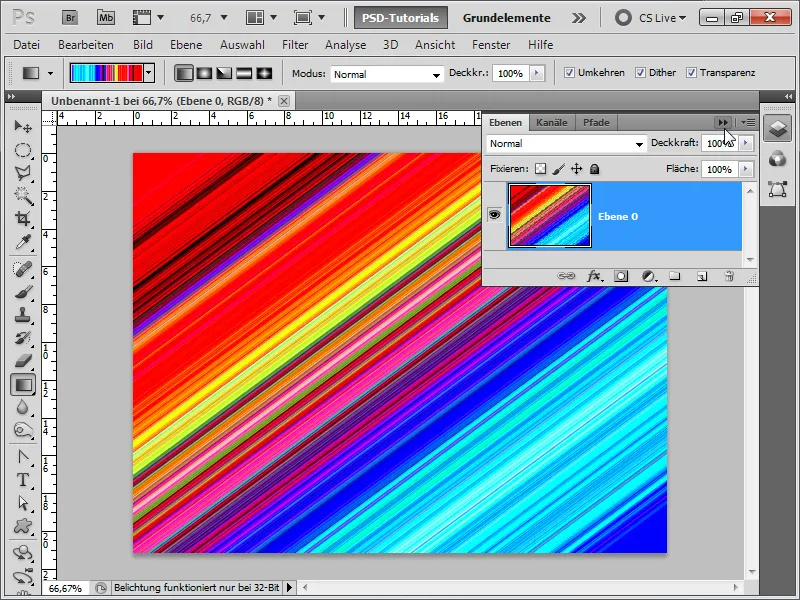Select the Eyedropper tool
This screenshot has width=800, height=600.
(x=23, y=241)
